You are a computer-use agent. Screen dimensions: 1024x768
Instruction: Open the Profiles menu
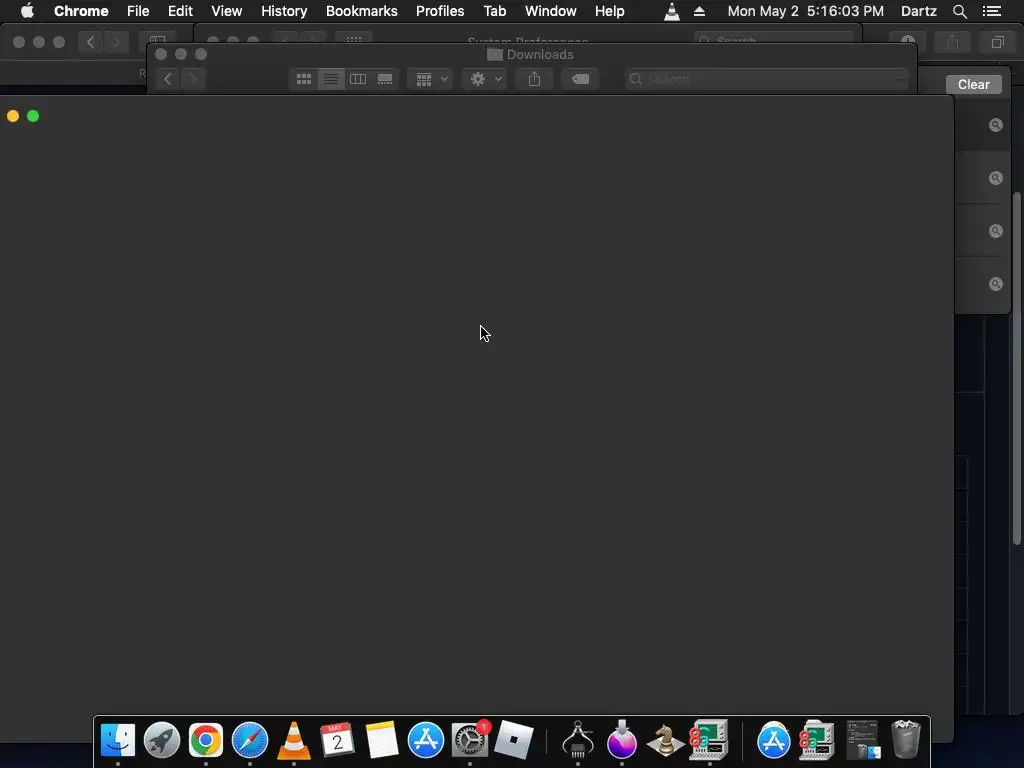point(440,11)
